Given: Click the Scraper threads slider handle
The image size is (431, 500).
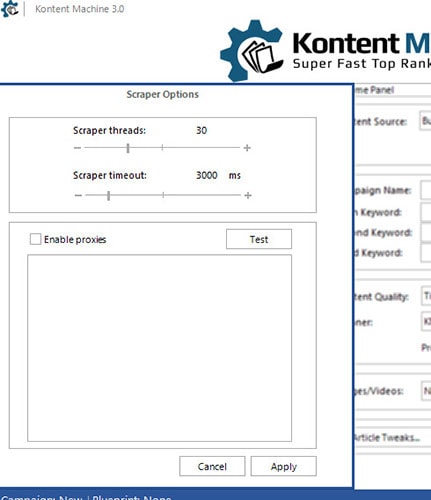Looking at the screenshot, I should [x=128, y=148].
